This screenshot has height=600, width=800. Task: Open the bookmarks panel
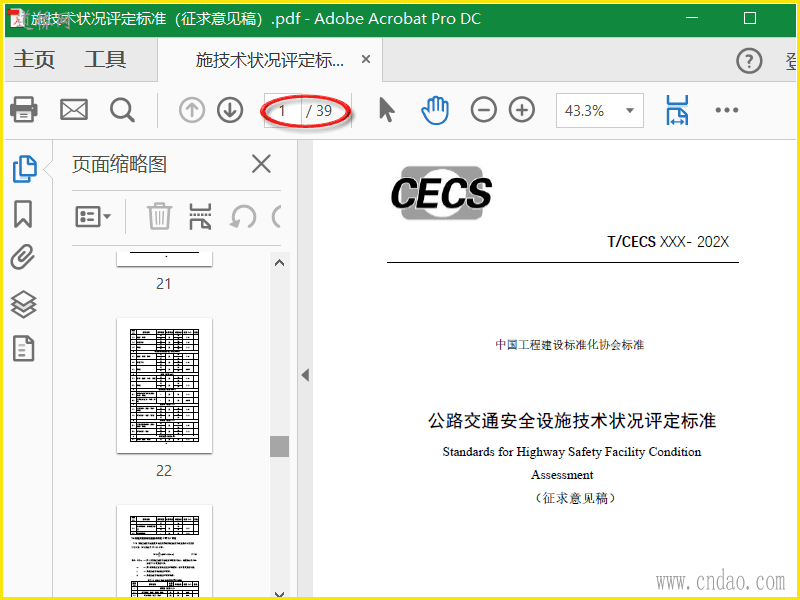point(23,213)
